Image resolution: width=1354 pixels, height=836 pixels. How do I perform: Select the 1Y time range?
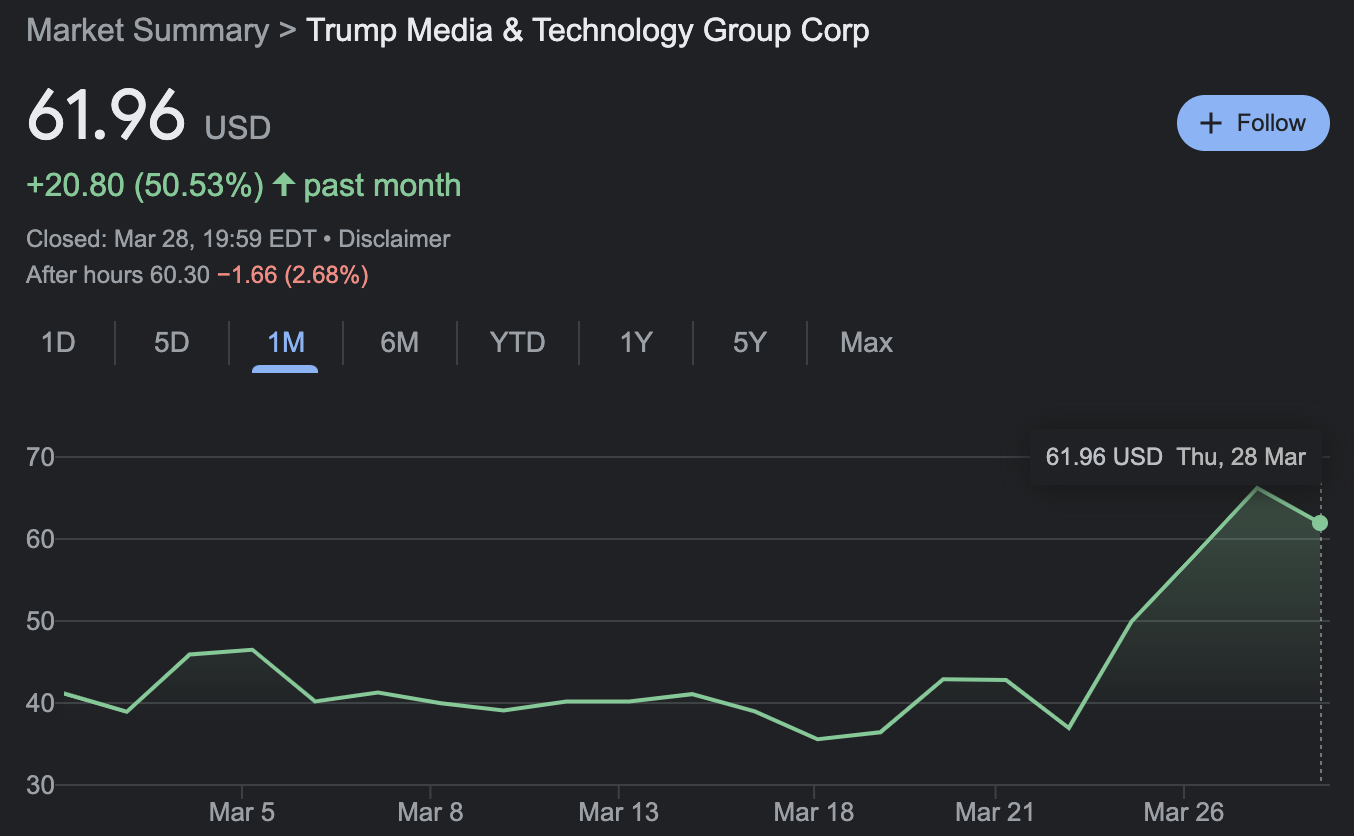pos(636,343)
